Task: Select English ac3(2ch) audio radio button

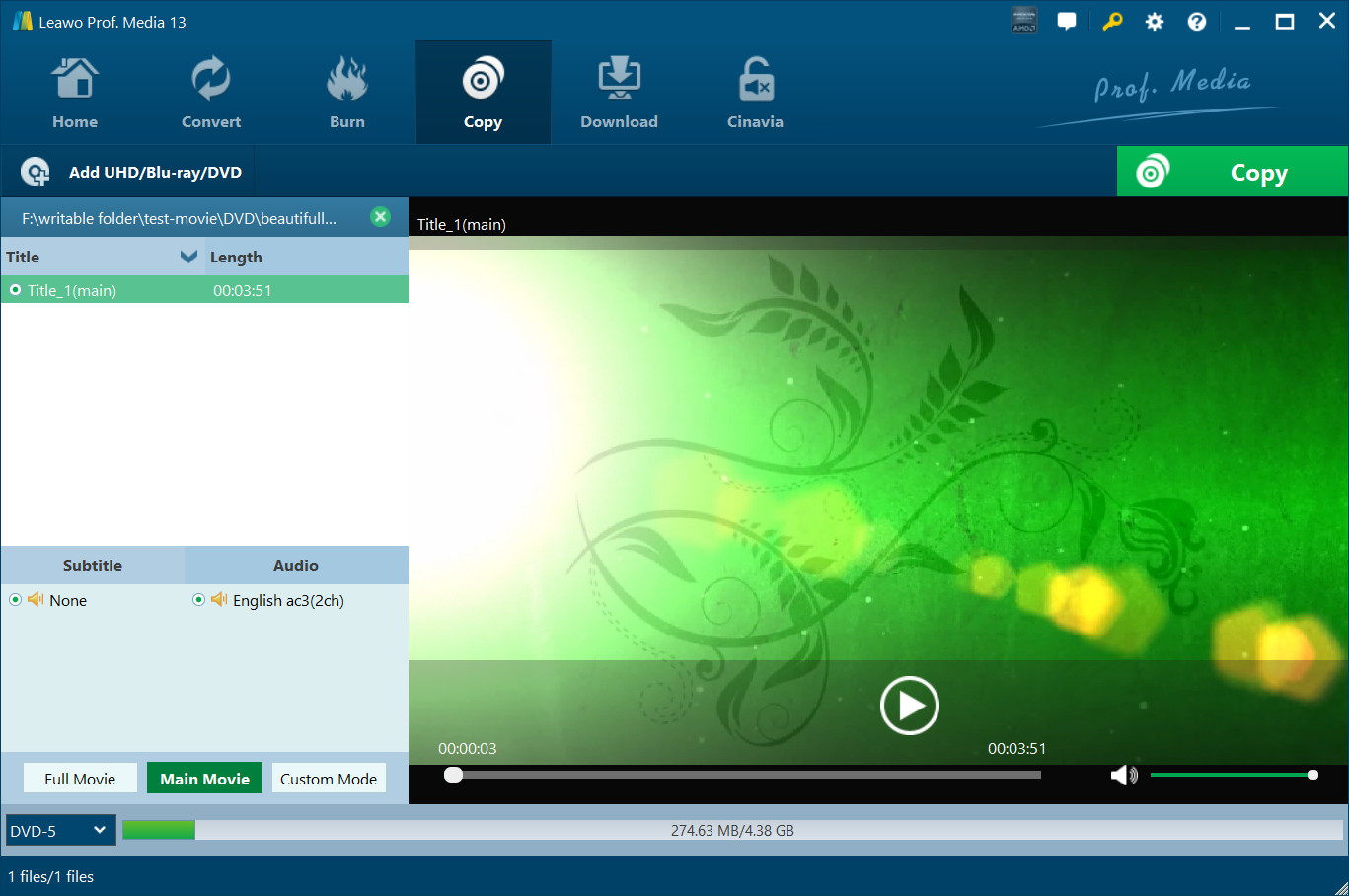Action: (198, 599)
